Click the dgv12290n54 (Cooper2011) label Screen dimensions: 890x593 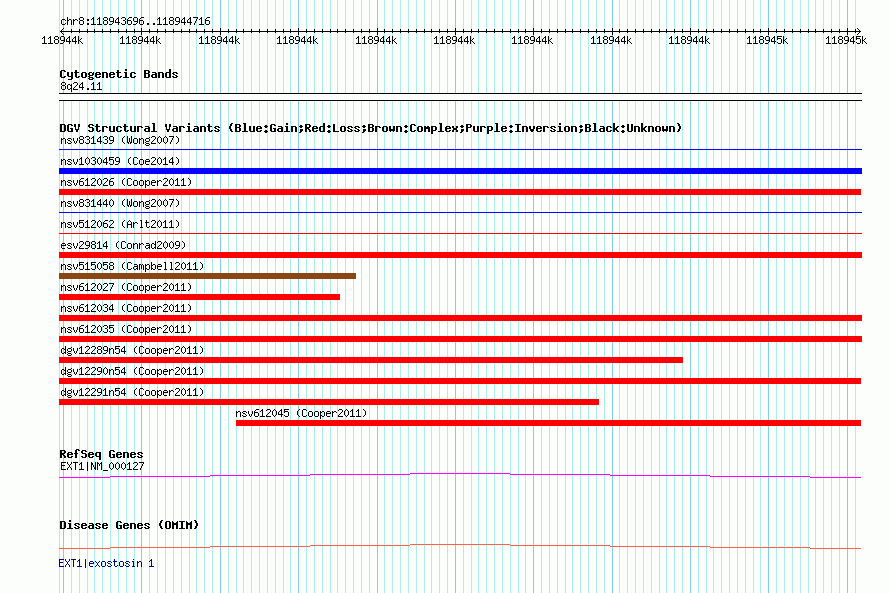[x=132, y=371]
